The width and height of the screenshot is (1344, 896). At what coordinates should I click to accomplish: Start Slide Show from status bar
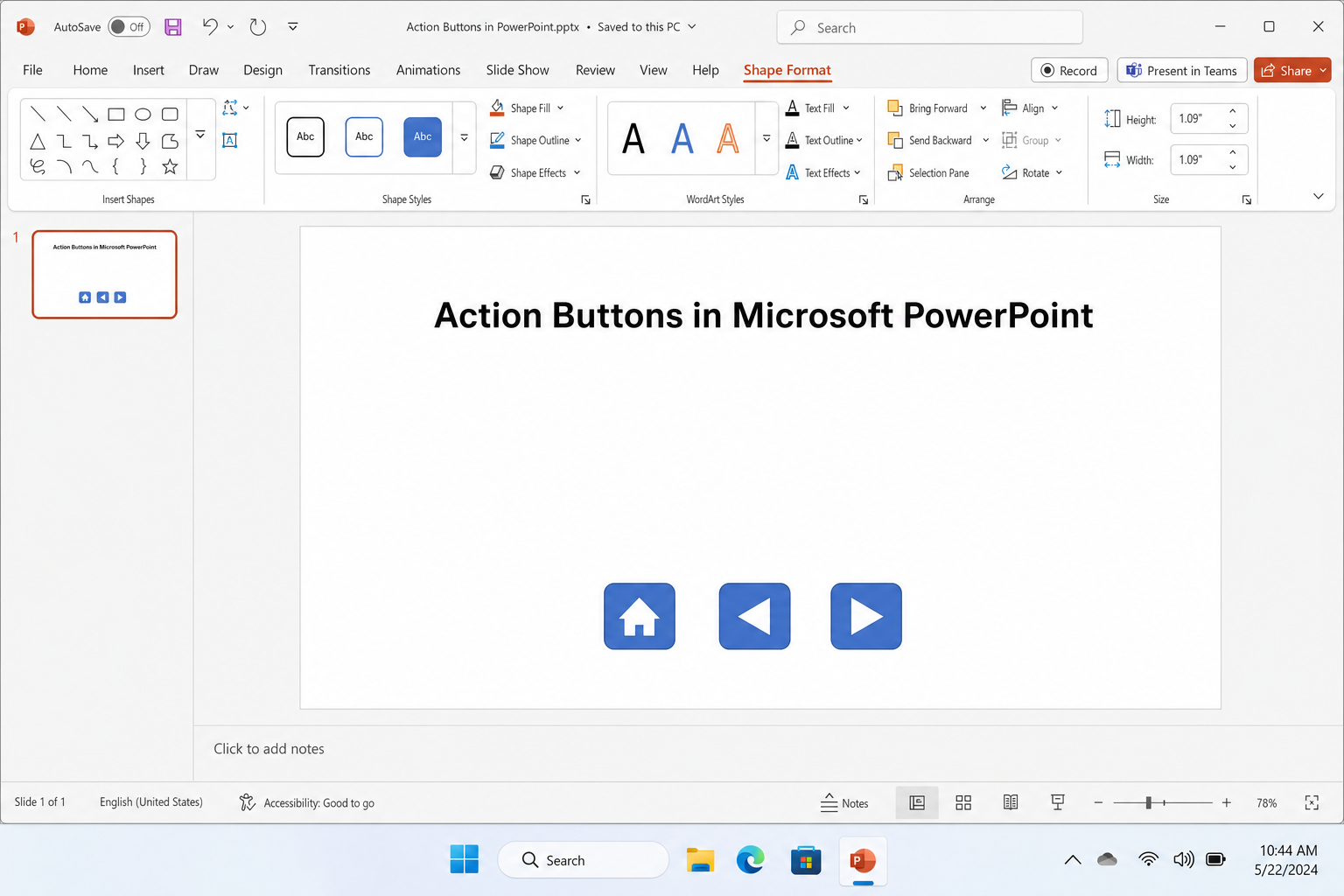pyautogui.click(x=1058, y=802)
